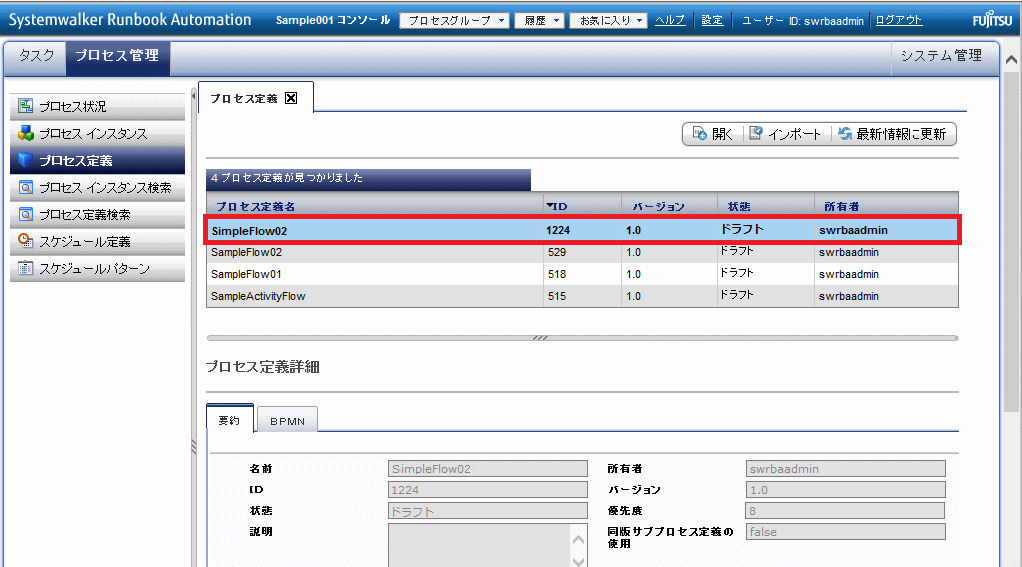Select the SampleActivityFlow row
Screen dimensions: 1022x567
click(582, 296)
